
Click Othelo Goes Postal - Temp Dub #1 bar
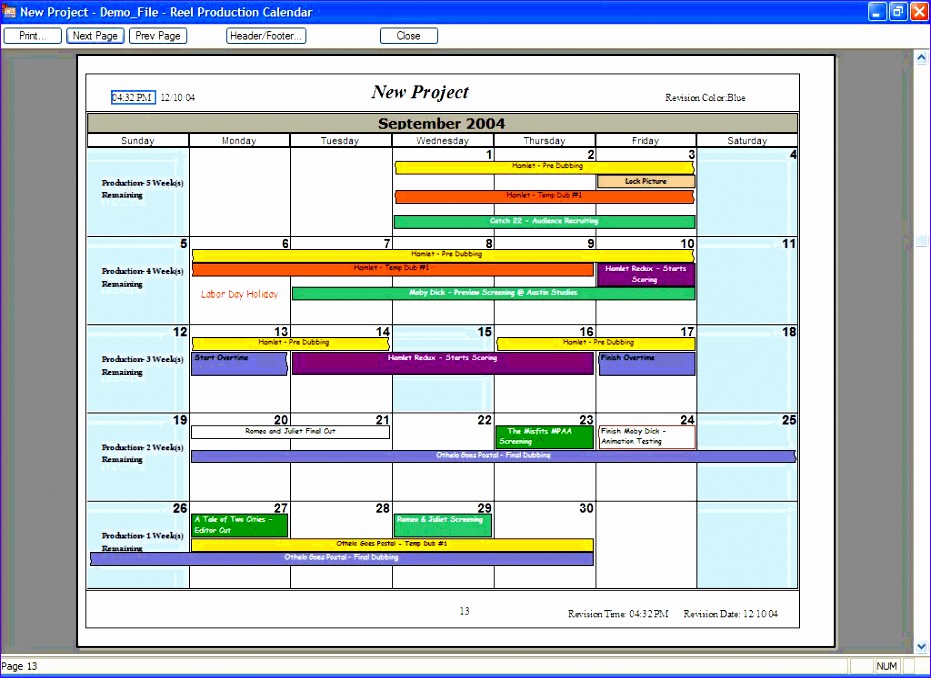tap(392, 544)
